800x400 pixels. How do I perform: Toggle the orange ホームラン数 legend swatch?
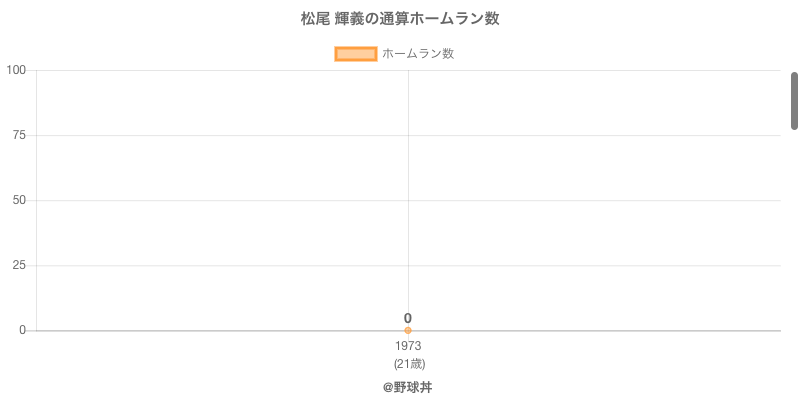tap(355, 54)
